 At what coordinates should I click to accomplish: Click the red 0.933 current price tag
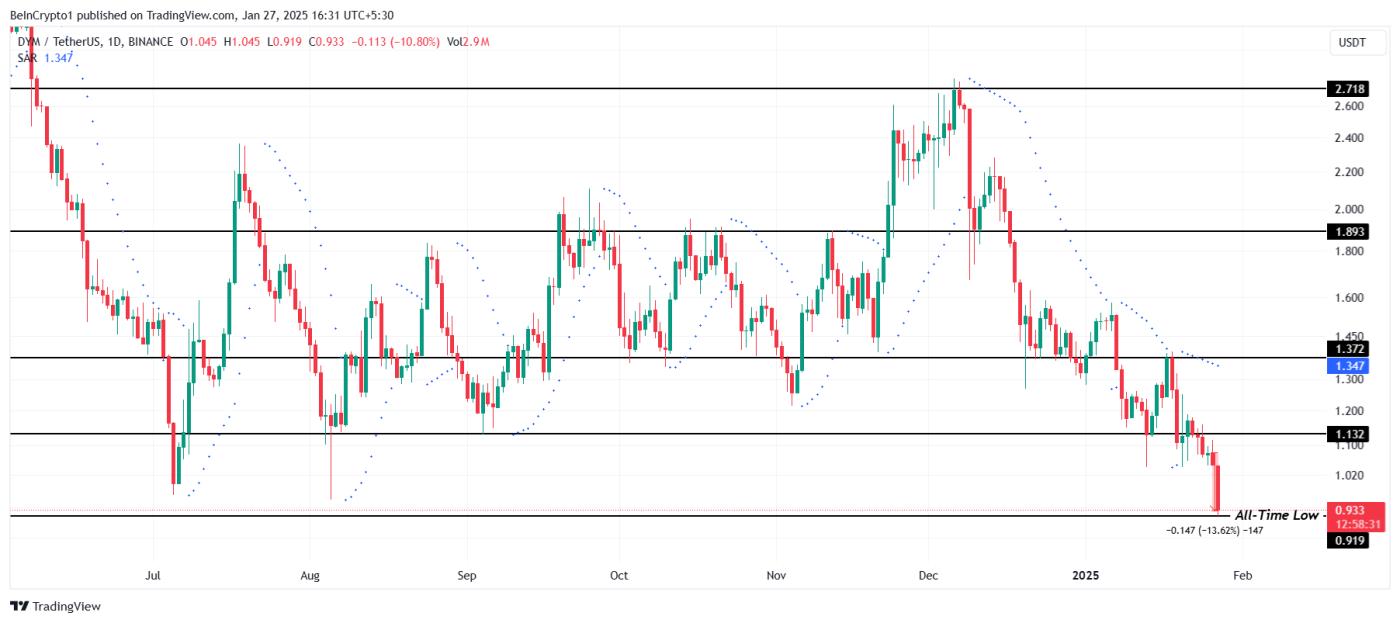(x=1350, y=510)
